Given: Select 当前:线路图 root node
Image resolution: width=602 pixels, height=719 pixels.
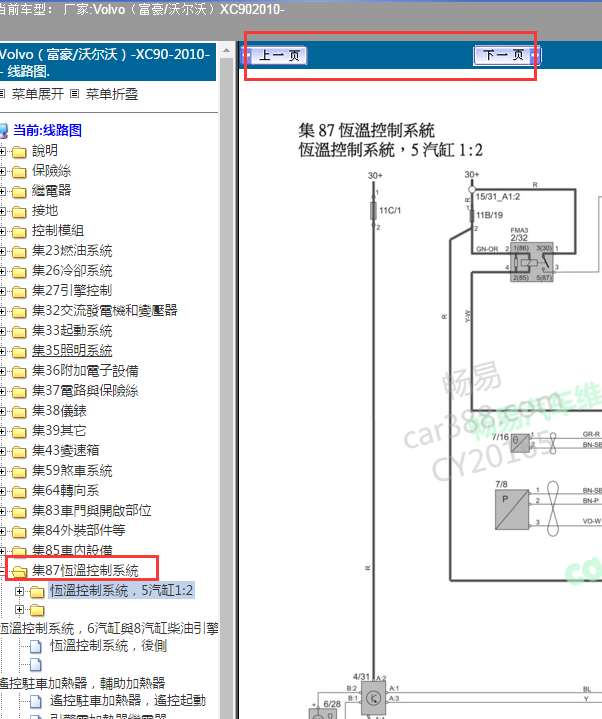Looking at the screenshot, I should tap(47, 130).
